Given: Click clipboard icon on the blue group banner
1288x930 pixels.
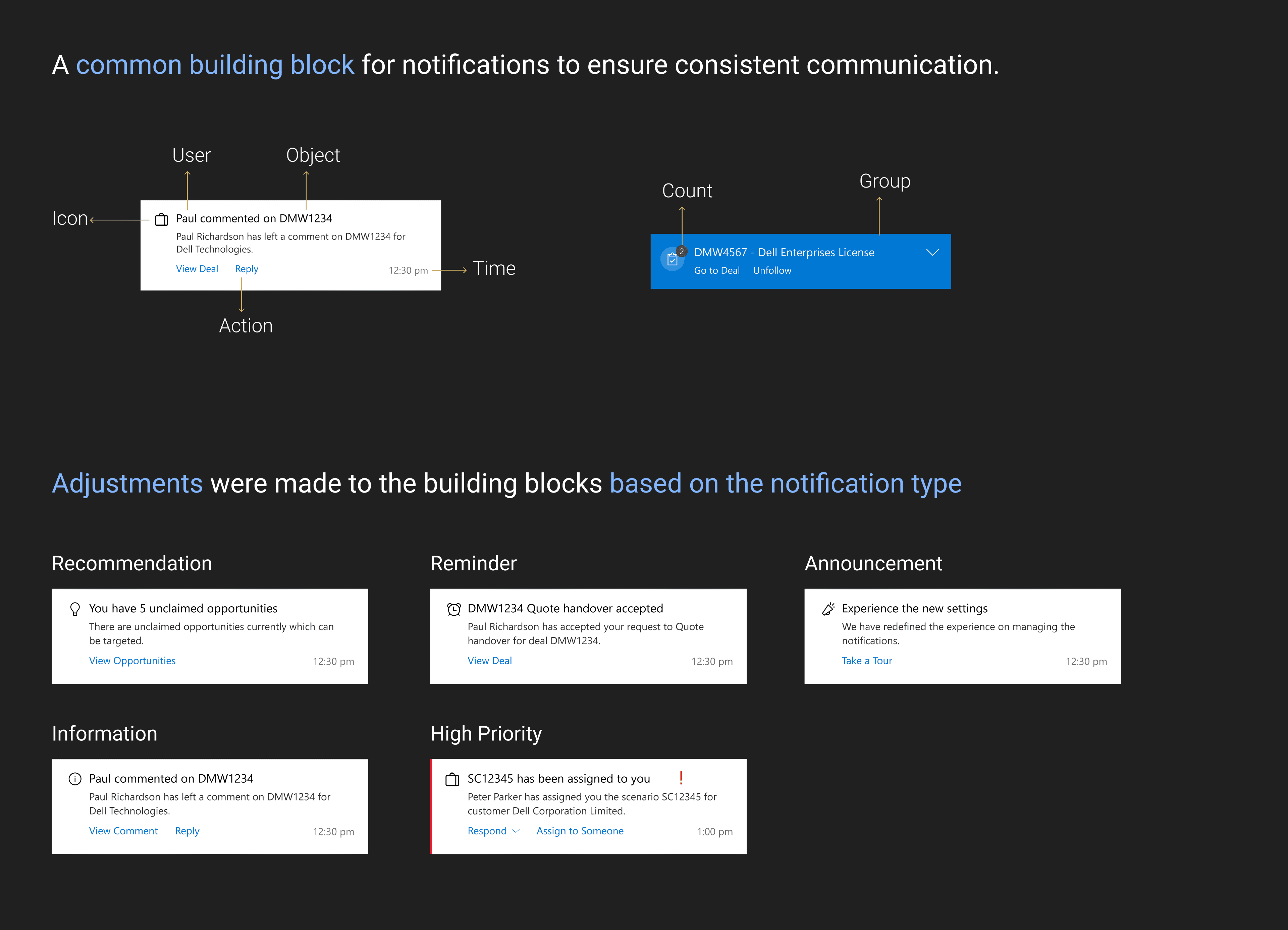Looking at the screenshot, I should (x=672, y=260).
